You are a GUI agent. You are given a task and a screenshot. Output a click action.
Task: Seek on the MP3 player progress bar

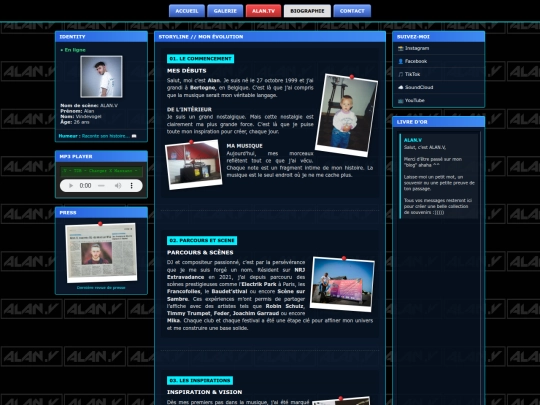pos(101,186)
